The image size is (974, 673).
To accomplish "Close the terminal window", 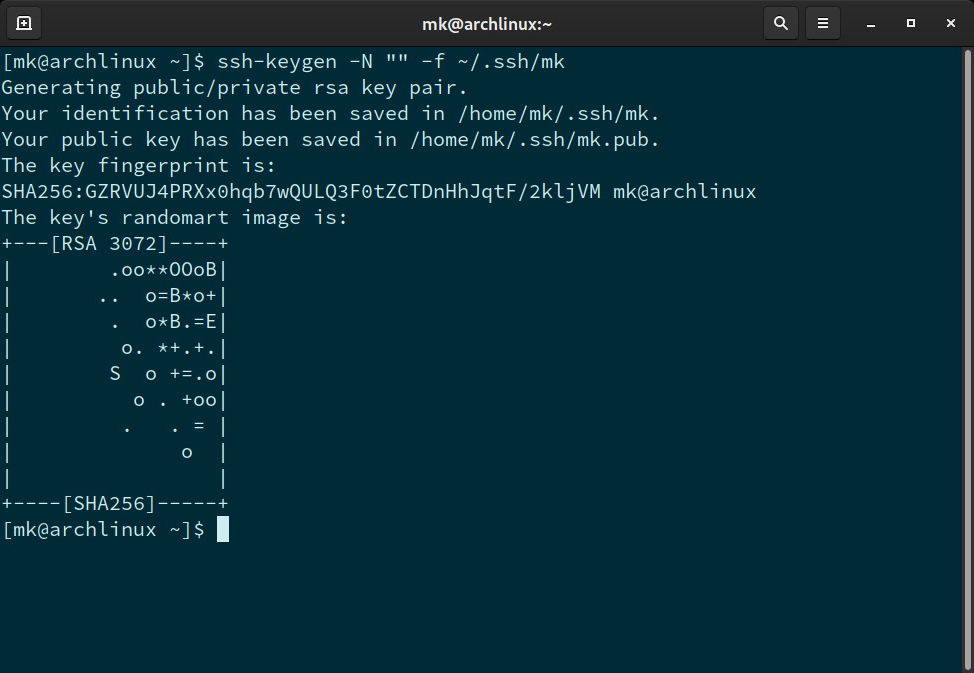I will 949,22.
